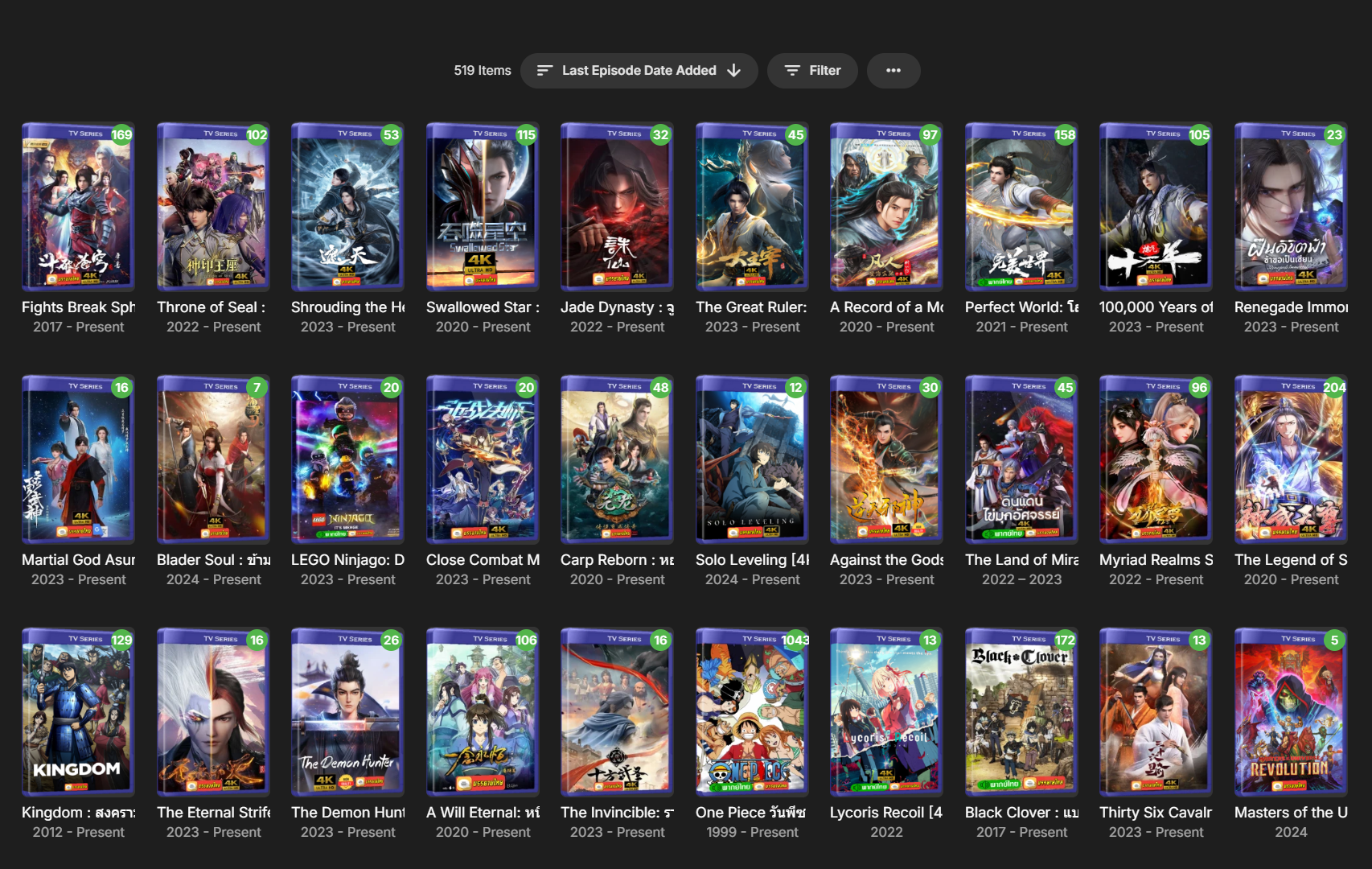Open the Kingdom poster

pyautogui.click(x=78, y=712)
